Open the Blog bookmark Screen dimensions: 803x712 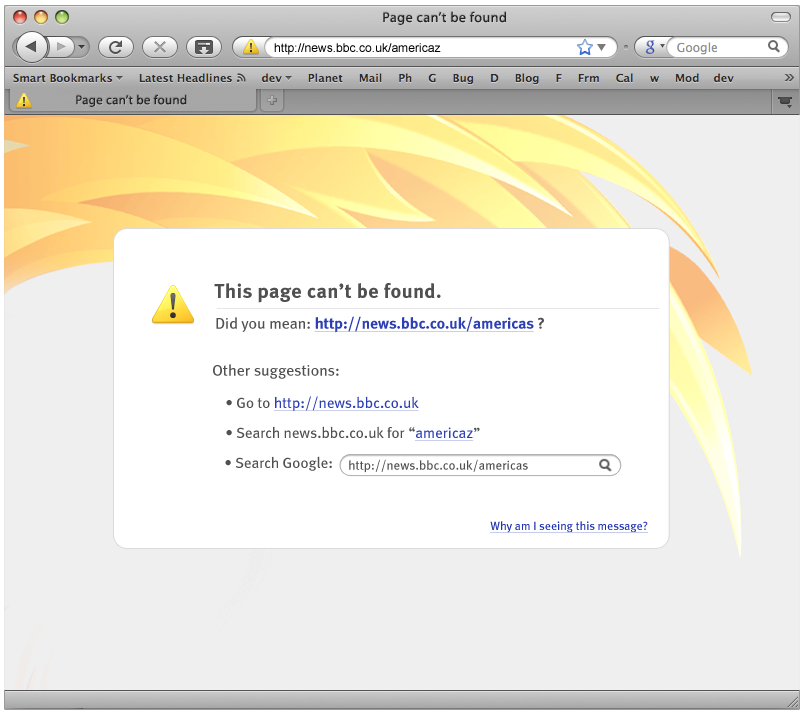point(527,78)
